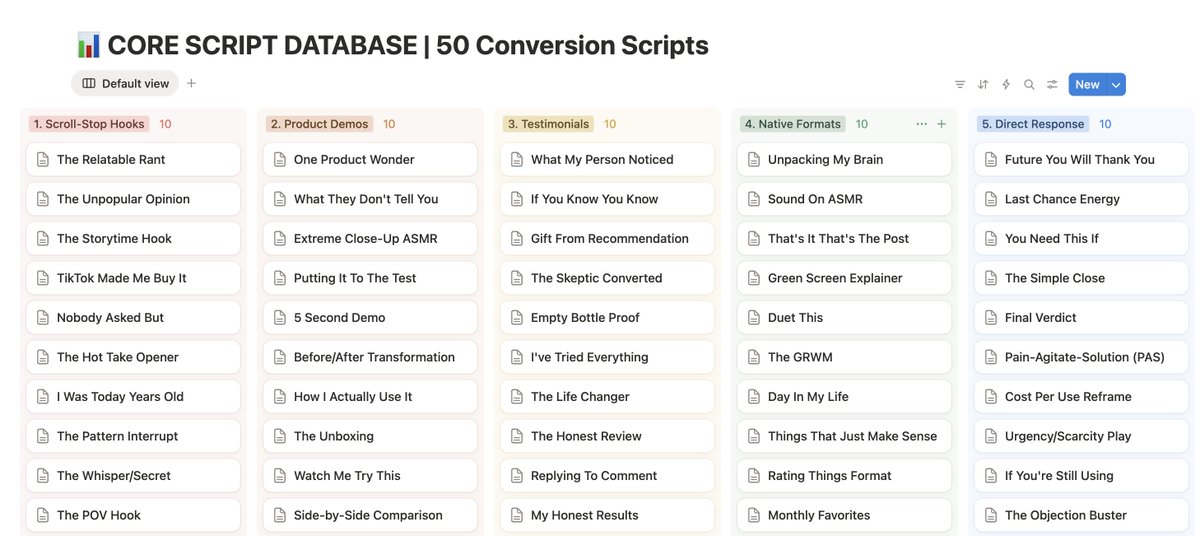
Task: Click the page icon of 5 Second Demo
Action: coord(280,318)
